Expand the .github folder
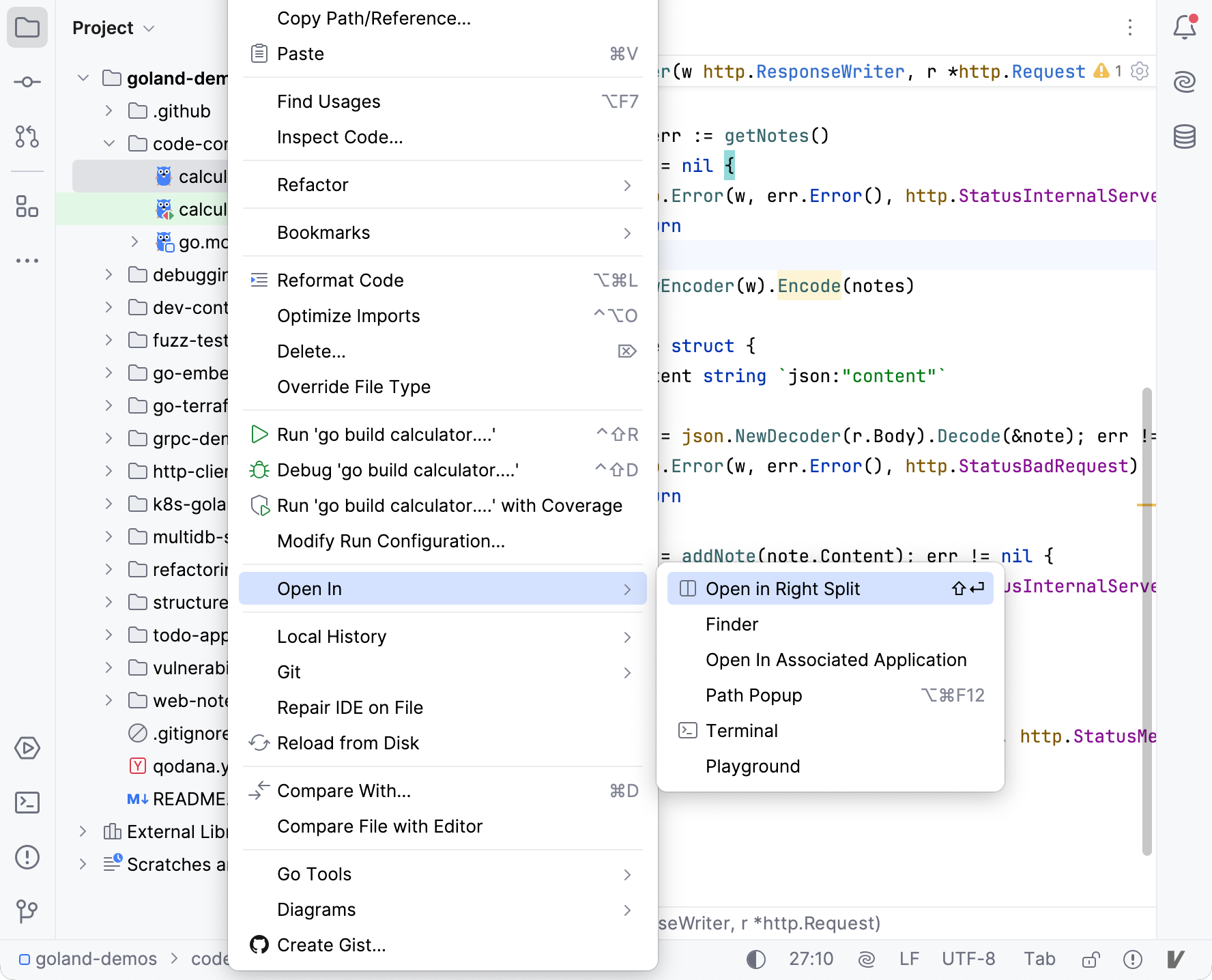This screenshot has width=1212, height=980. point(109,111)
